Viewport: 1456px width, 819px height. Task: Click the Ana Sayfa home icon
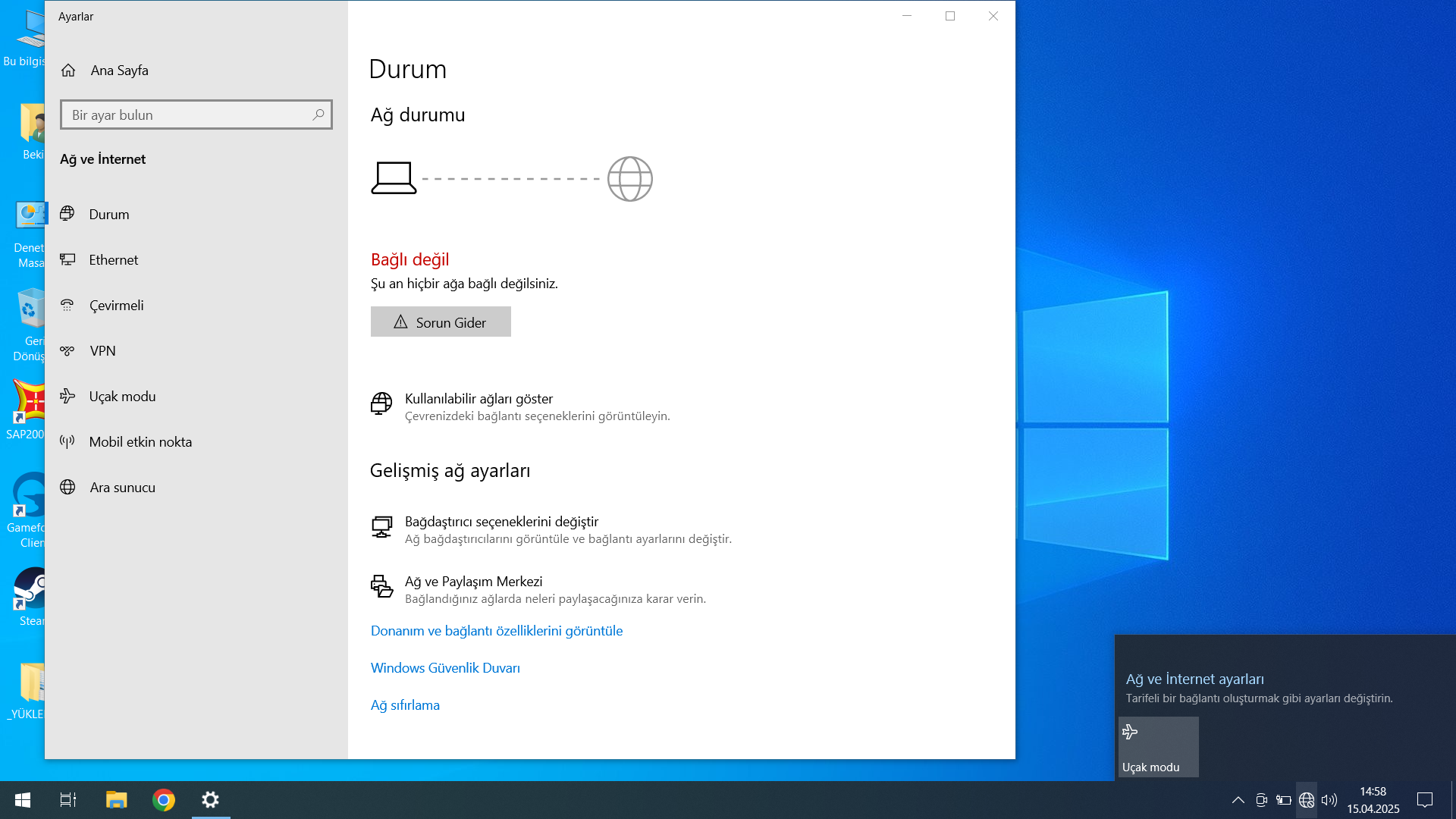click(68, 71)
